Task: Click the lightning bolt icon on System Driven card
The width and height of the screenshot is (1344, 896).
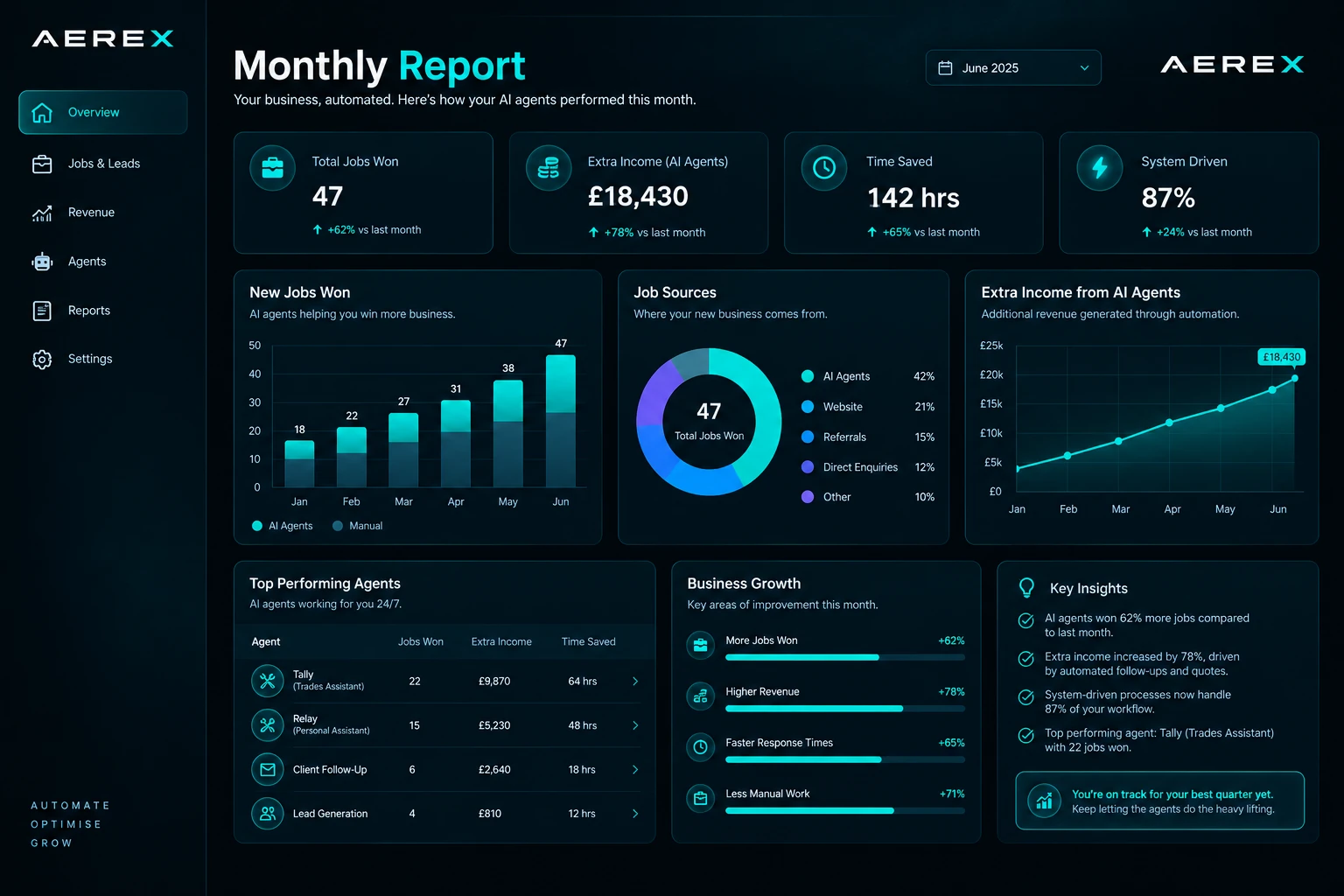Action: tap(1100, 168)
